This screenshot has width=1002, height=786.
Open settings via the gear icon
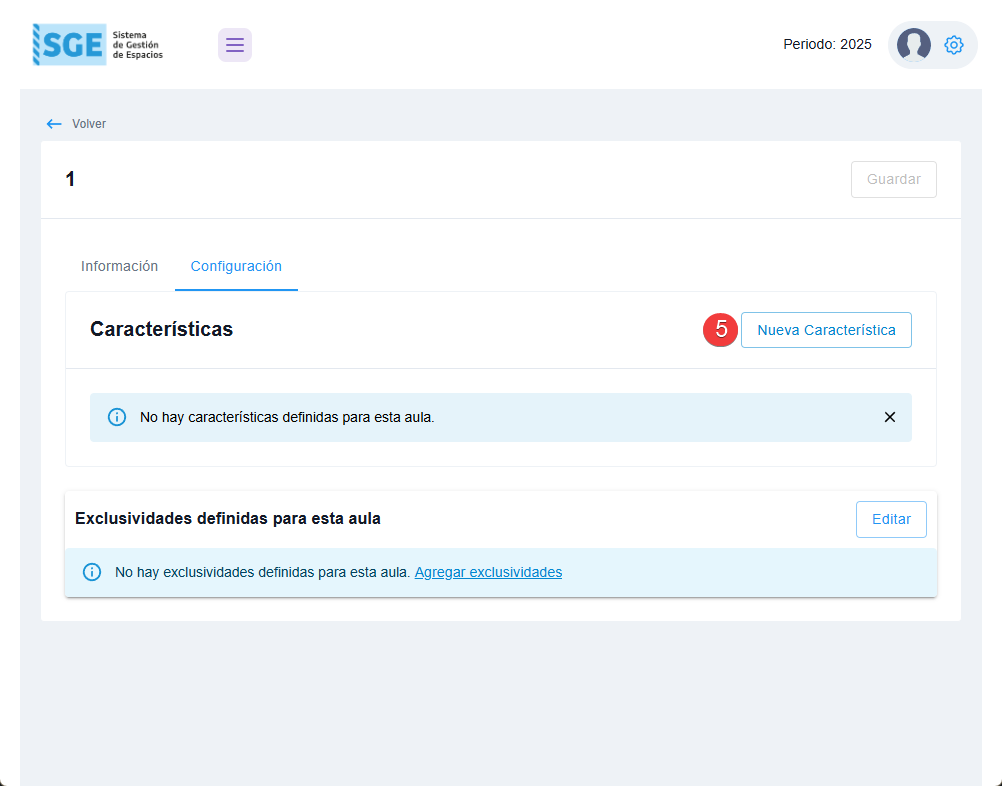953,45
